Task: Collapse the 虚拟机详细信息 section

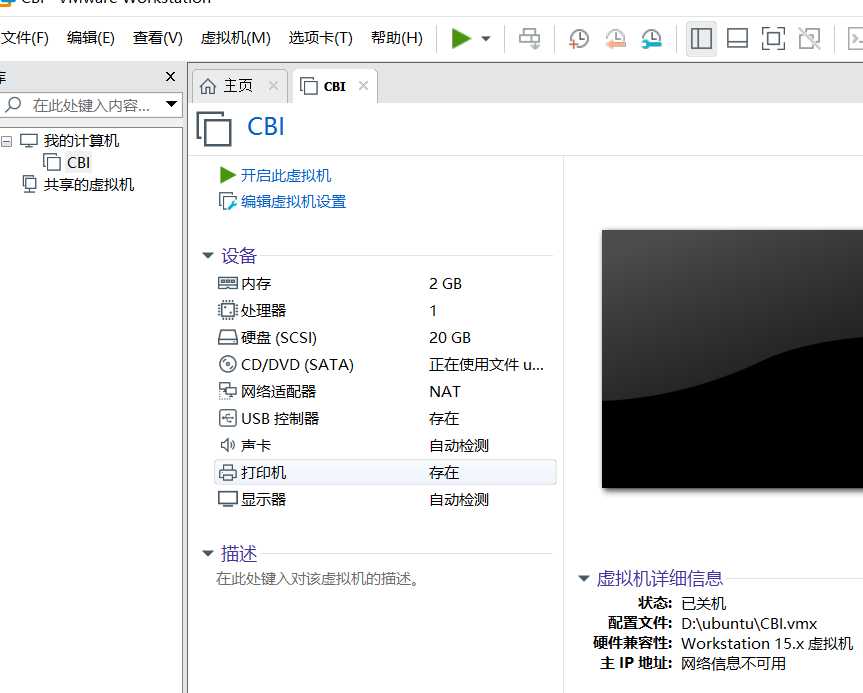Action: [584, 578]
